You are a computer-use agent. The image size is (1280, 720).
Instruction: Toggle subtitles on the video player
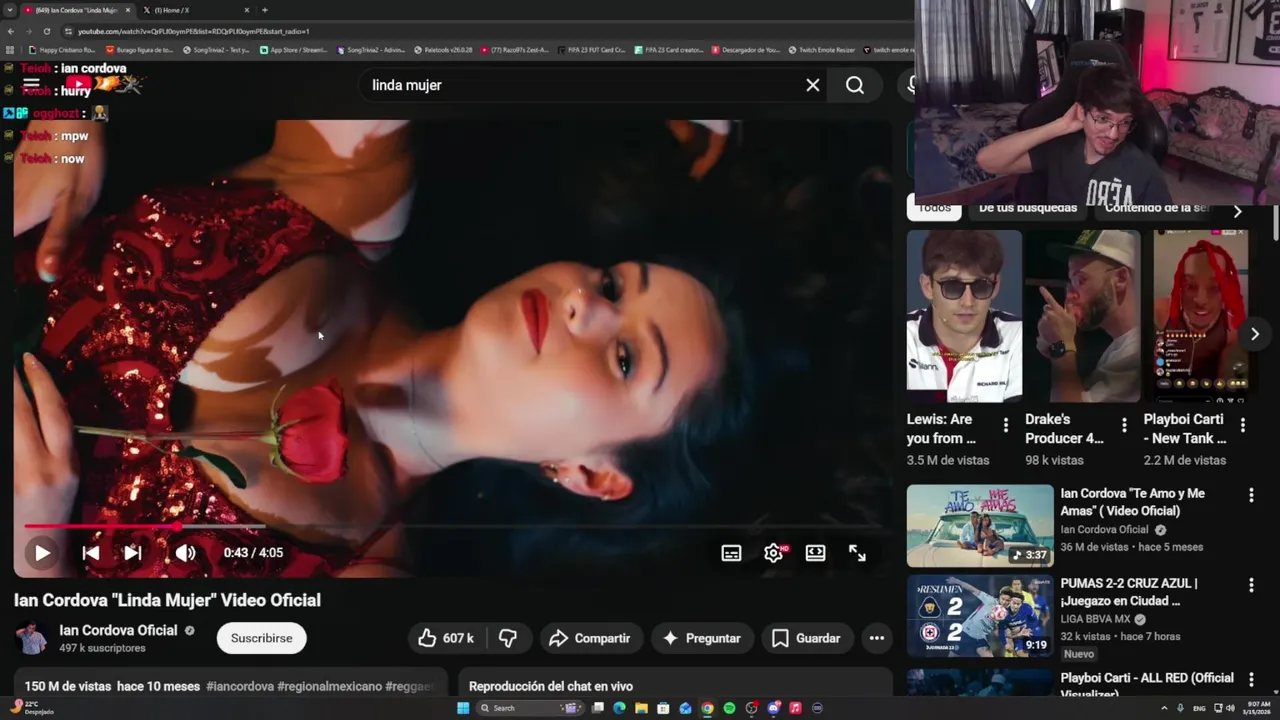click(731, 553)
